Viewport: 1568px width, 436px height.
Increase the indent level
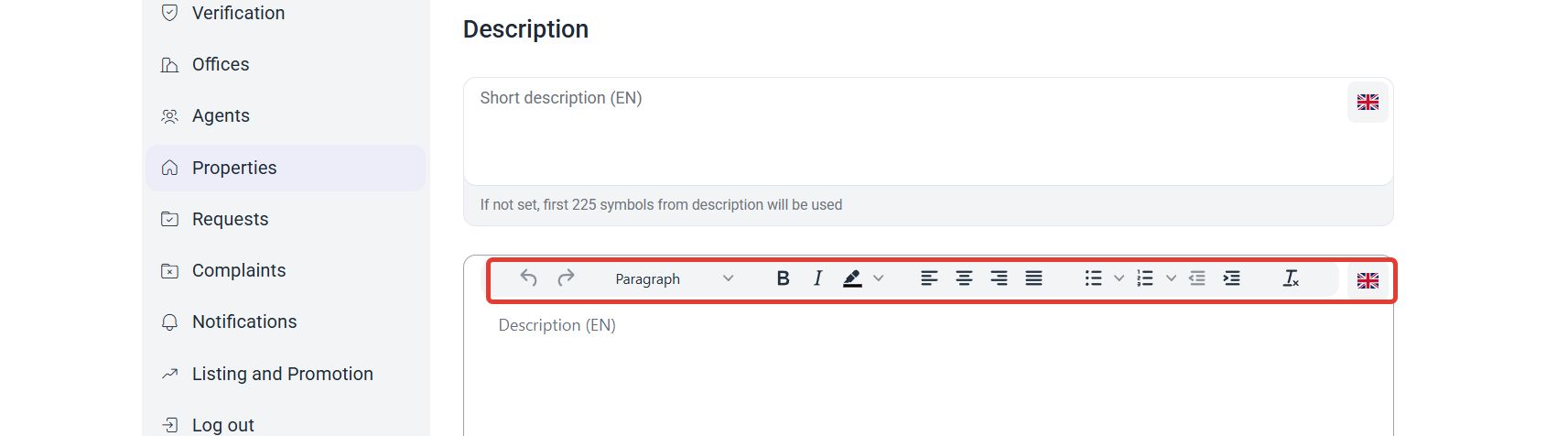point(1232,278)
